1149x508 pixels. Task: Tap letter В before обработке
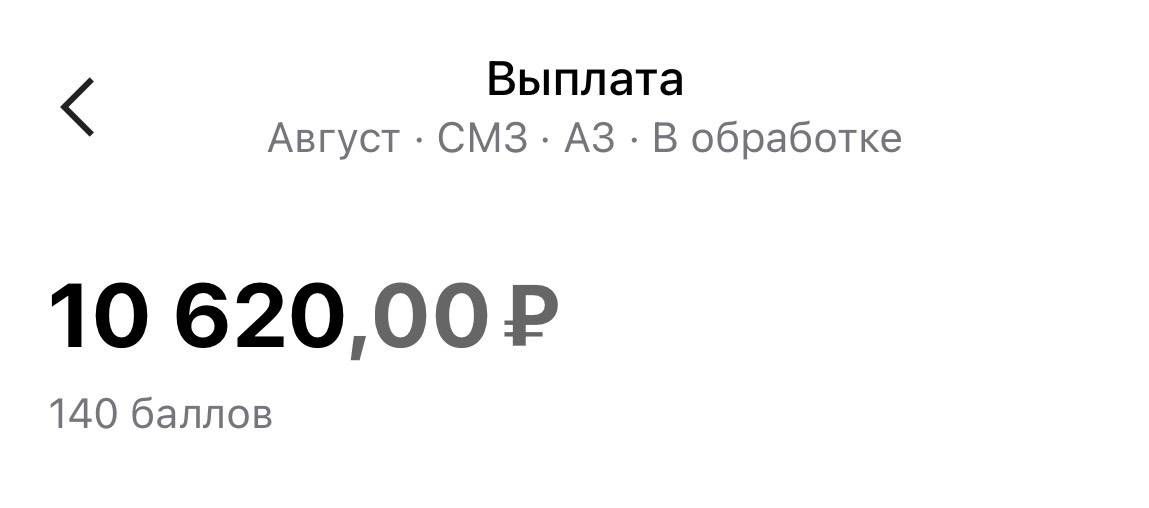click(665, 138)
